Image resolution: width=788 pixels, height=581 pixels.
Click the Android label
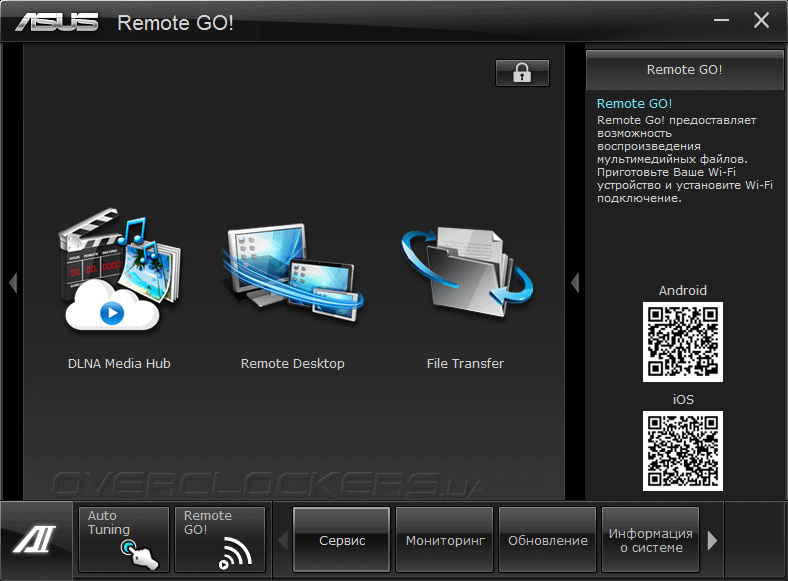pos(683,290)
